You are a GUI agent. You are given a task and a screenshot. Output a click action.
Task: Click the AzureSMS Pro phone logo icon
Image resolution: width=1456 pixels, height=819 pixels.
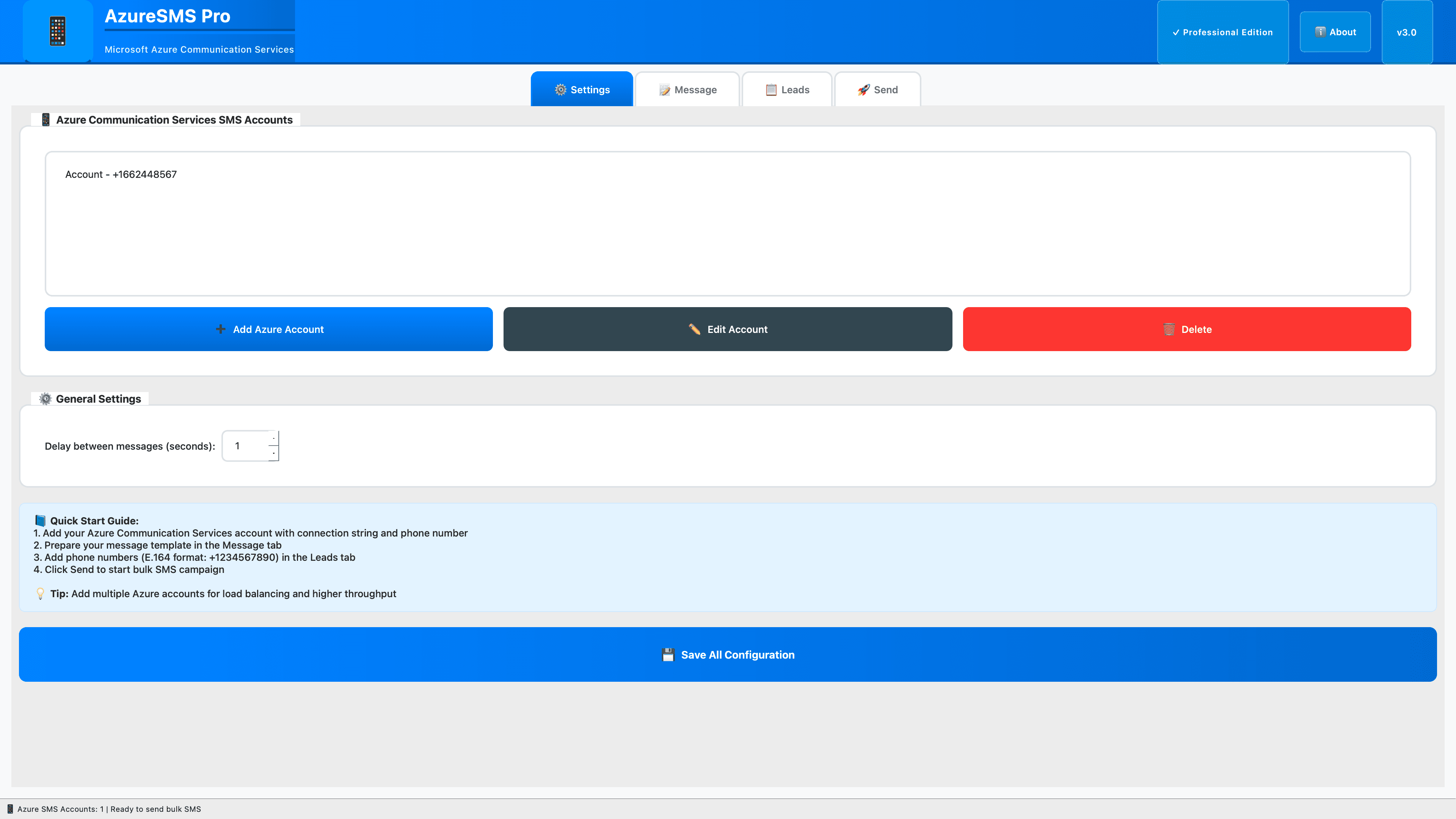point(58,31)
